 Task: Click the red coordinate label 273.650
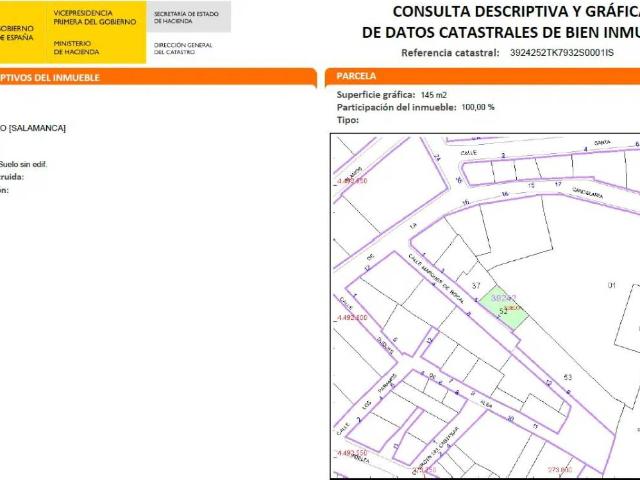coord(424,470)
